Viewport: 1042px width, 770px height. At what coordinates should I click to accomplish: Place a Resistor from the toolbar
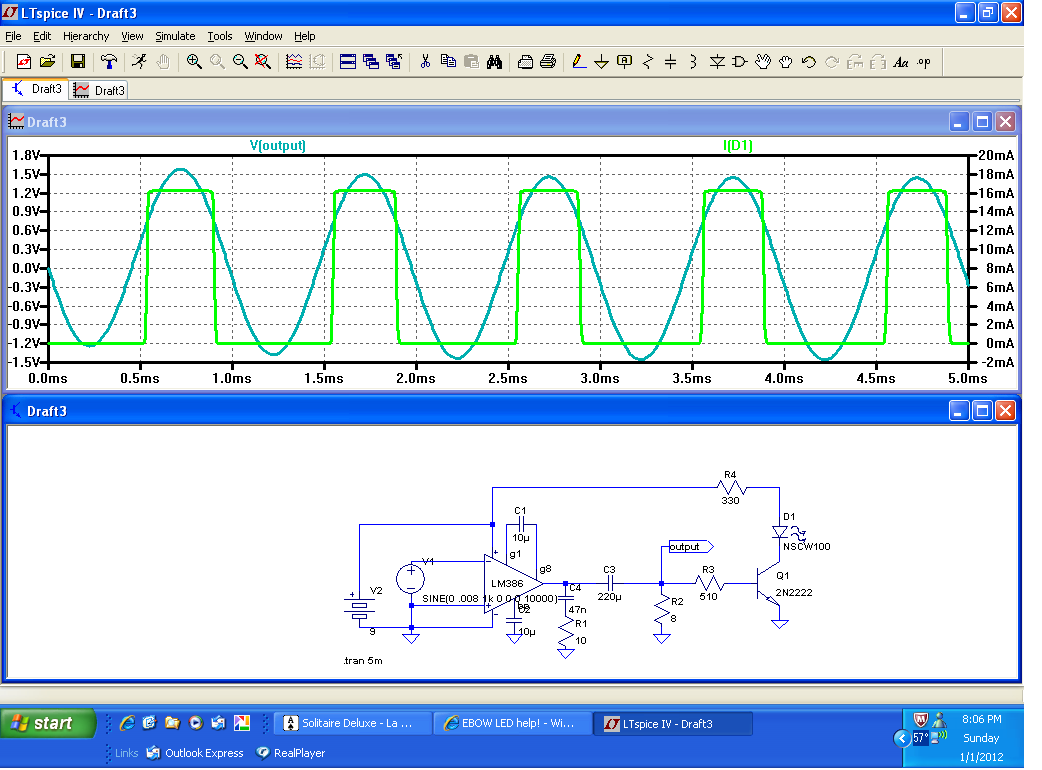[x=648, y=62]
